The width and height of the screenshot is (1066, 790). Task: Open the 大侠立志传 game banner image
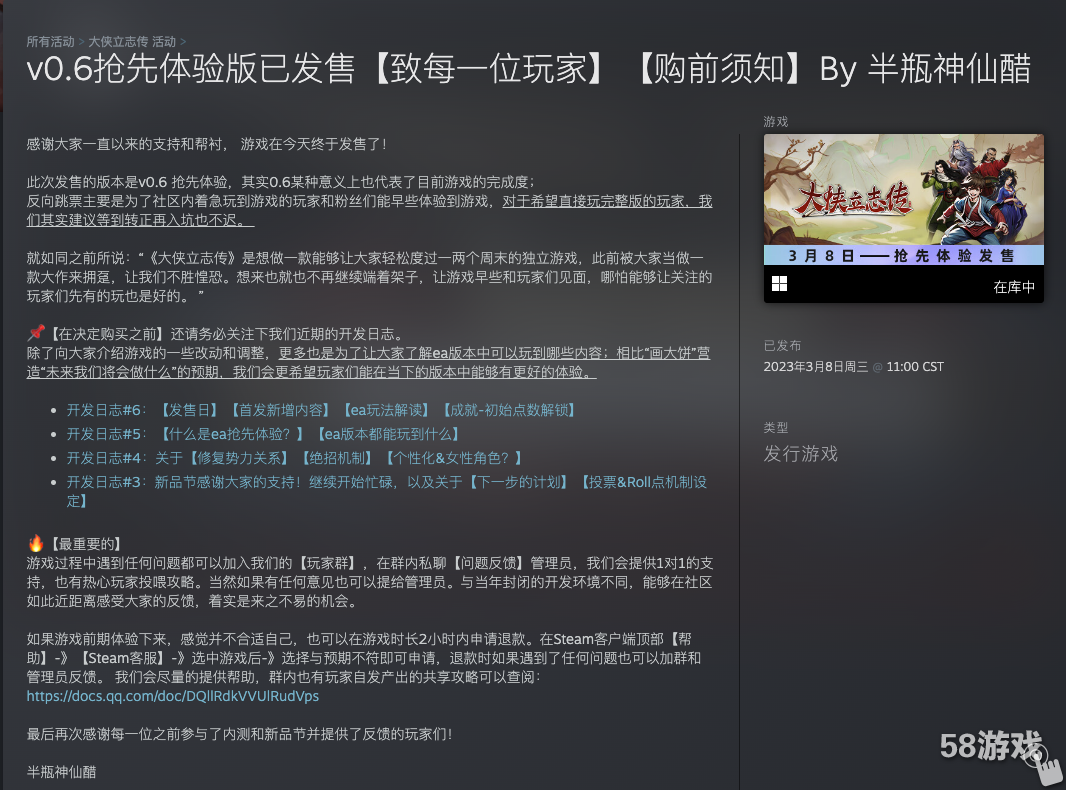point(903,199)
